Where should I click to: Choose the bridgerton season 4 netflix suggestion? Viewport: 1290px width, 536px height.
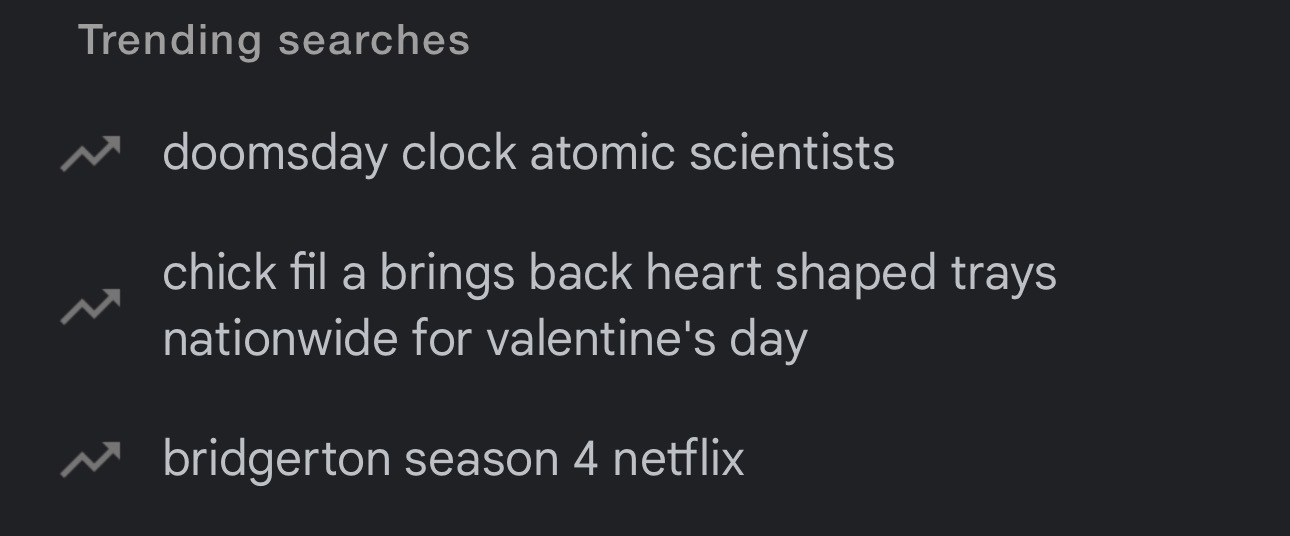tap(453, 459)
